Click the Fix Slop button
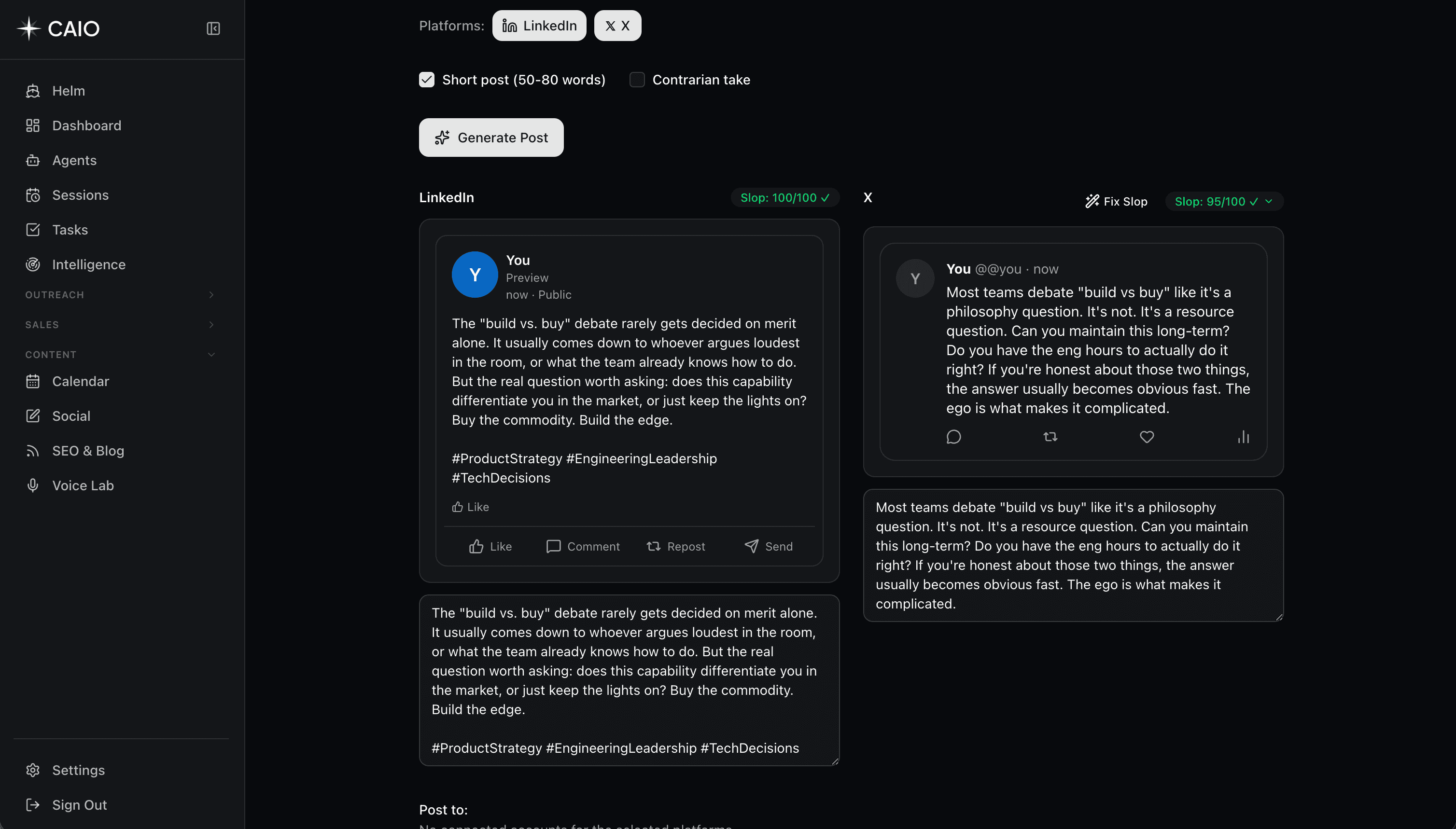This screenshot has width=1456, height=829. 1115,201
